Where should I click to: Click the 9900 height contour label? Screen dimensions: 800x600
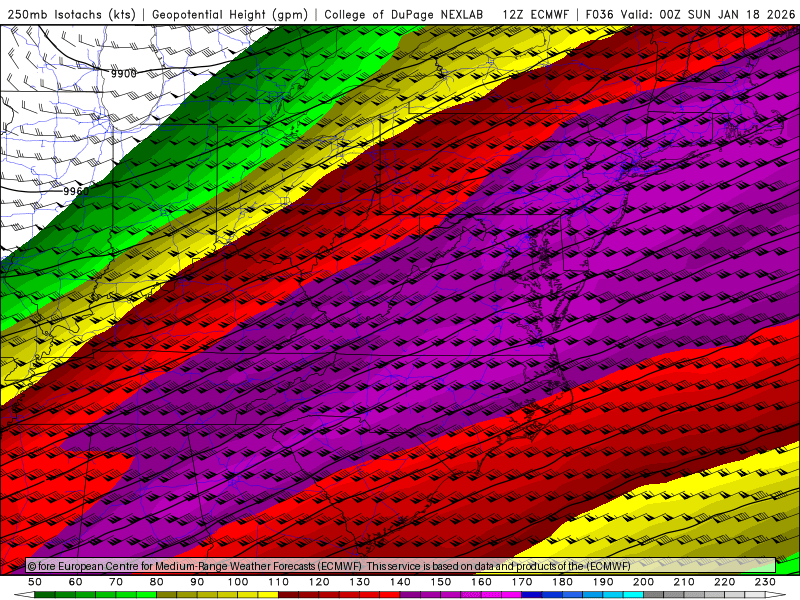(x=124, y=73)
